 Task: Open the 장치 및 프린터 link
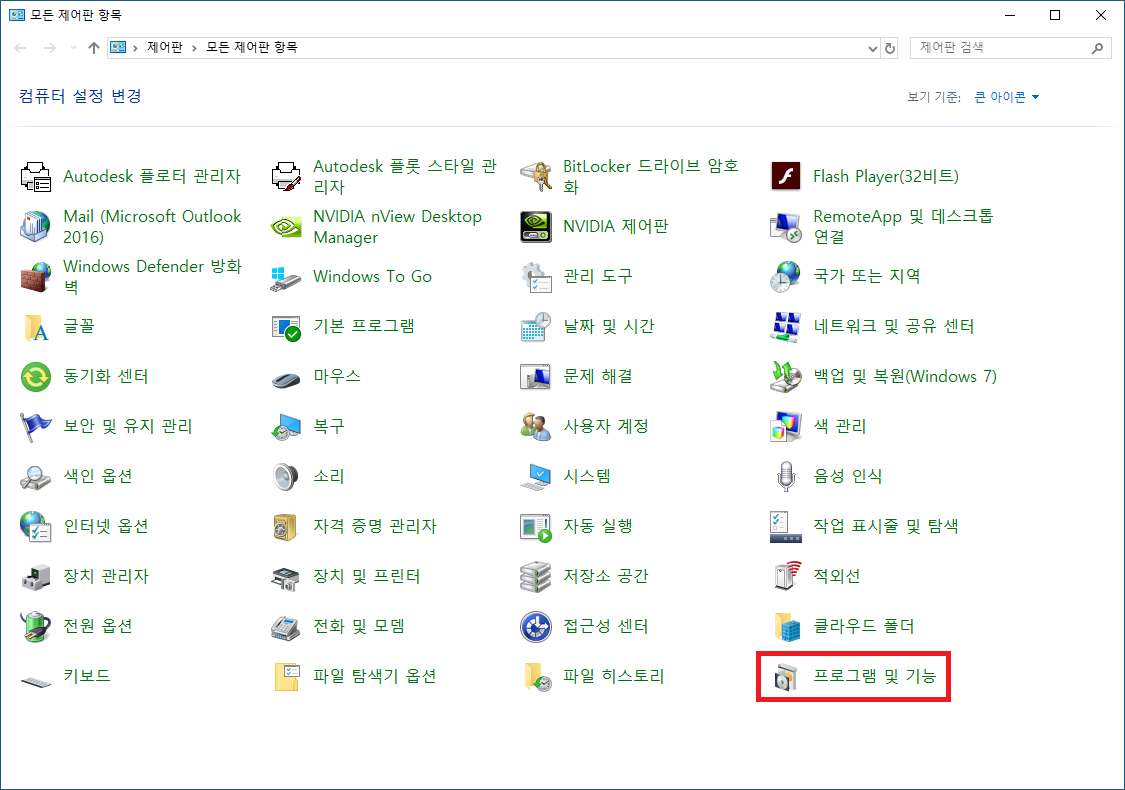pos(367,576)
